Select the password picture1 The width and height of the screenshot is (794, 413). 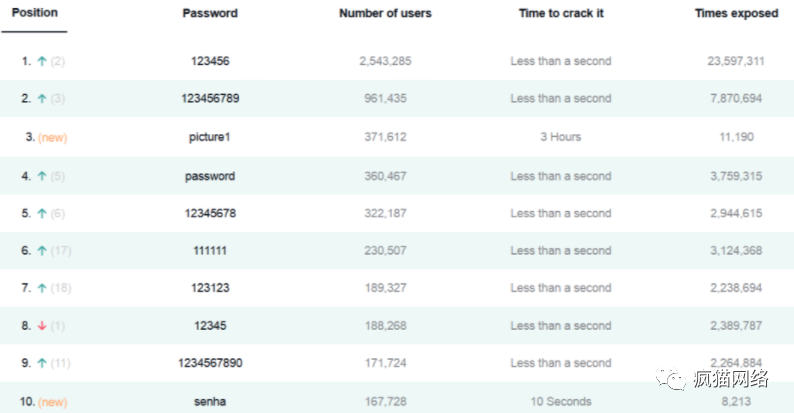click(210, 137)
